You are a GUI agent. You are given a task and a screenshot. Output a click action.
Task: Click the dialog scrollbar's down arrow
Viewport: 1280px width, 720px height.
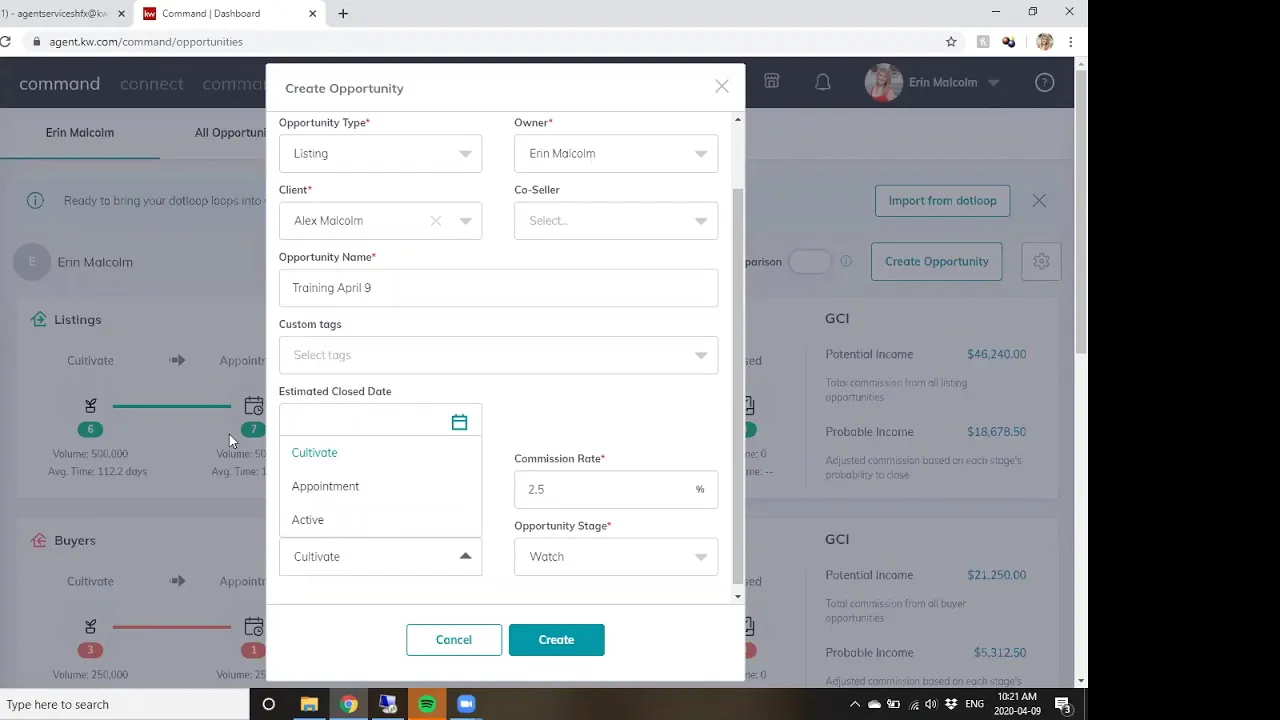pos(738,597)
